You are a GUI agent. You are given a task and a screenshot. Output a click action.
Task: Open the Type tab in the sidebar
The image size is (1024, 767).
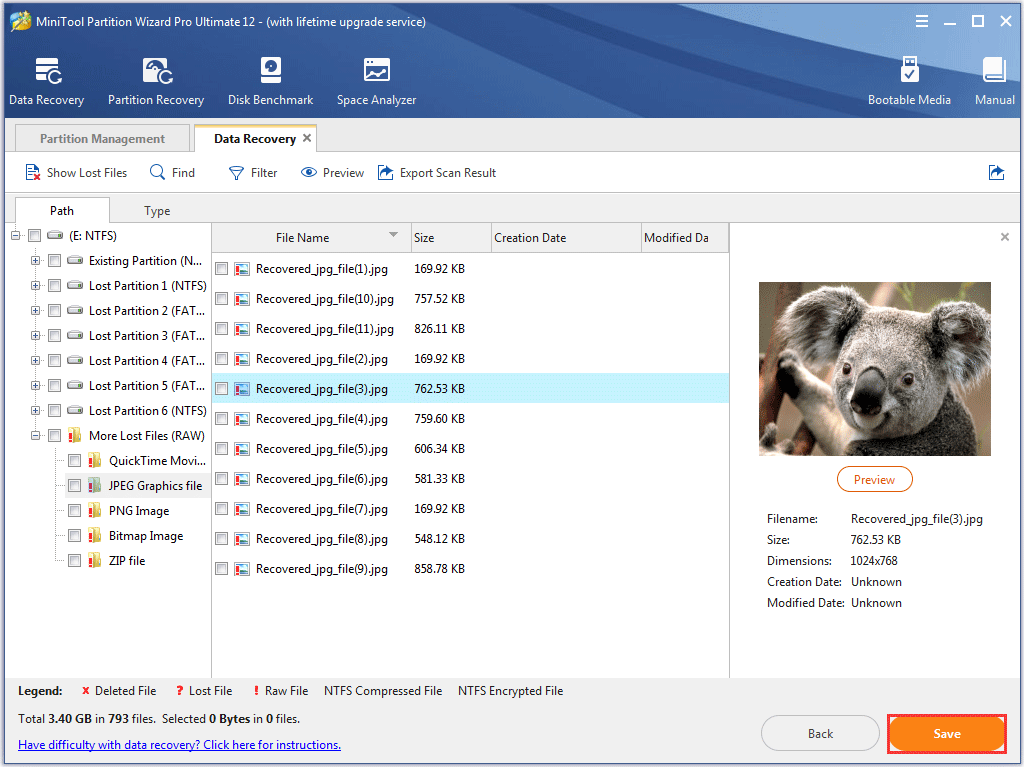[156, 211]
